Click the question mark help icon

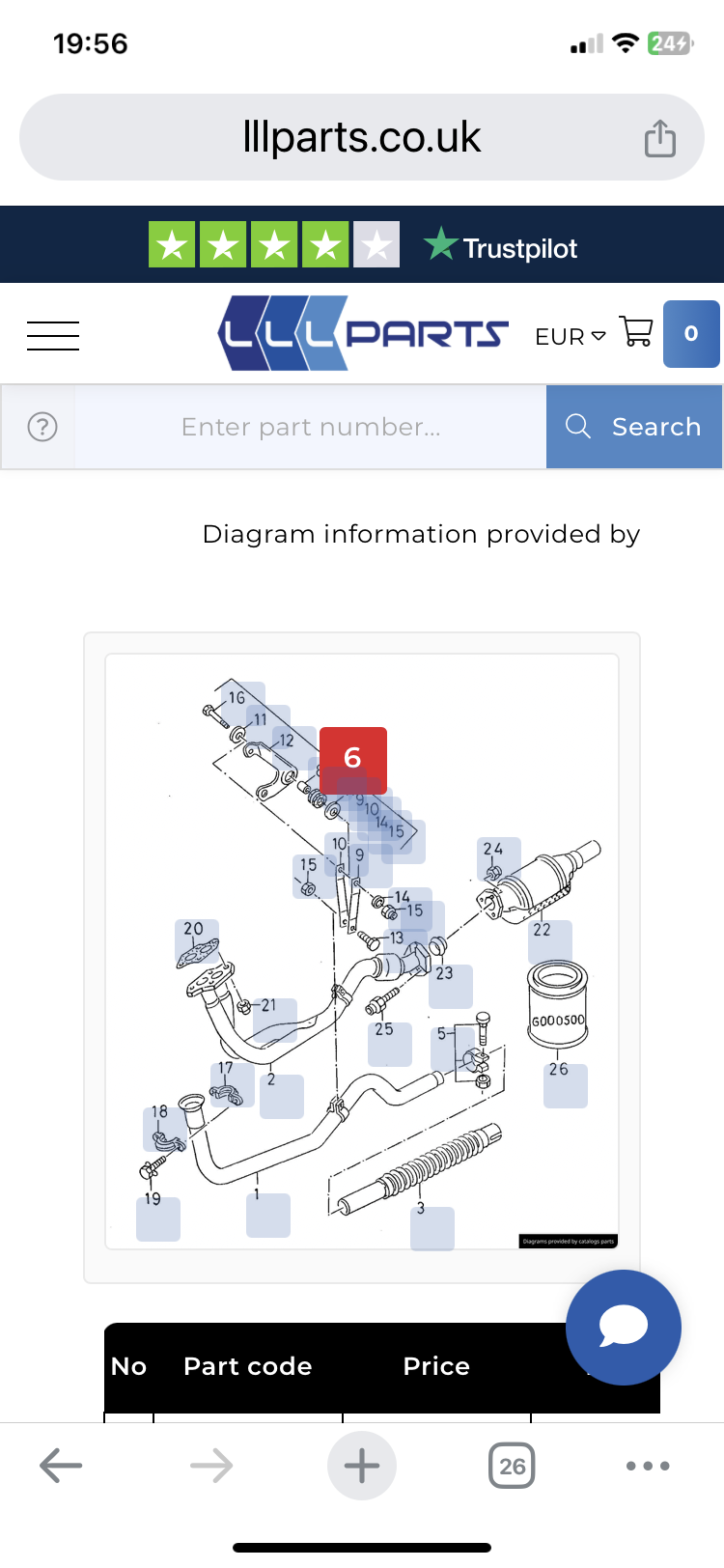[42, 427]
